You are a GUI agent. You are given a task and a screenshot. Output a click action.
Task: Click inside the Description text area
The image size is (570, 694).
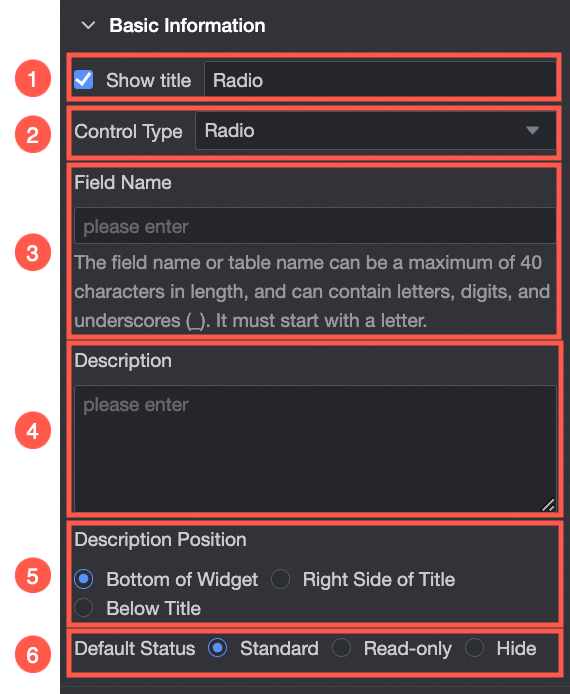pyautogui.click(x=315, y=449)
